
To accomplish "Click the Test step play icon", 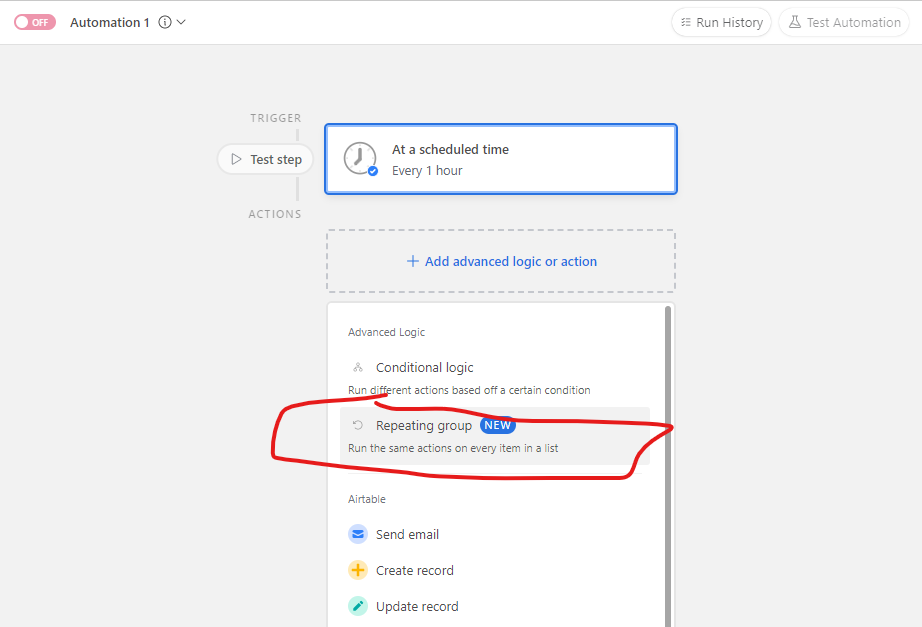I will pos(236,159).
